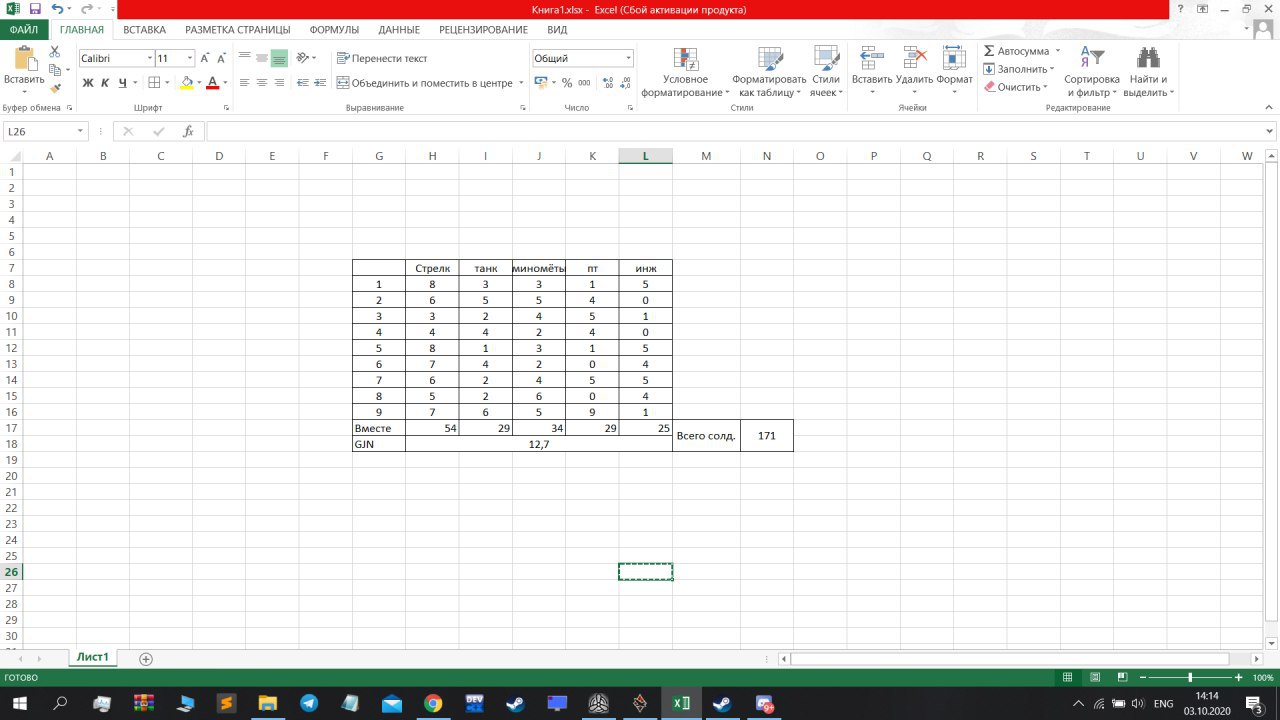Toggle top vertical alignment

pyautogui.click(x=243, y=58)
